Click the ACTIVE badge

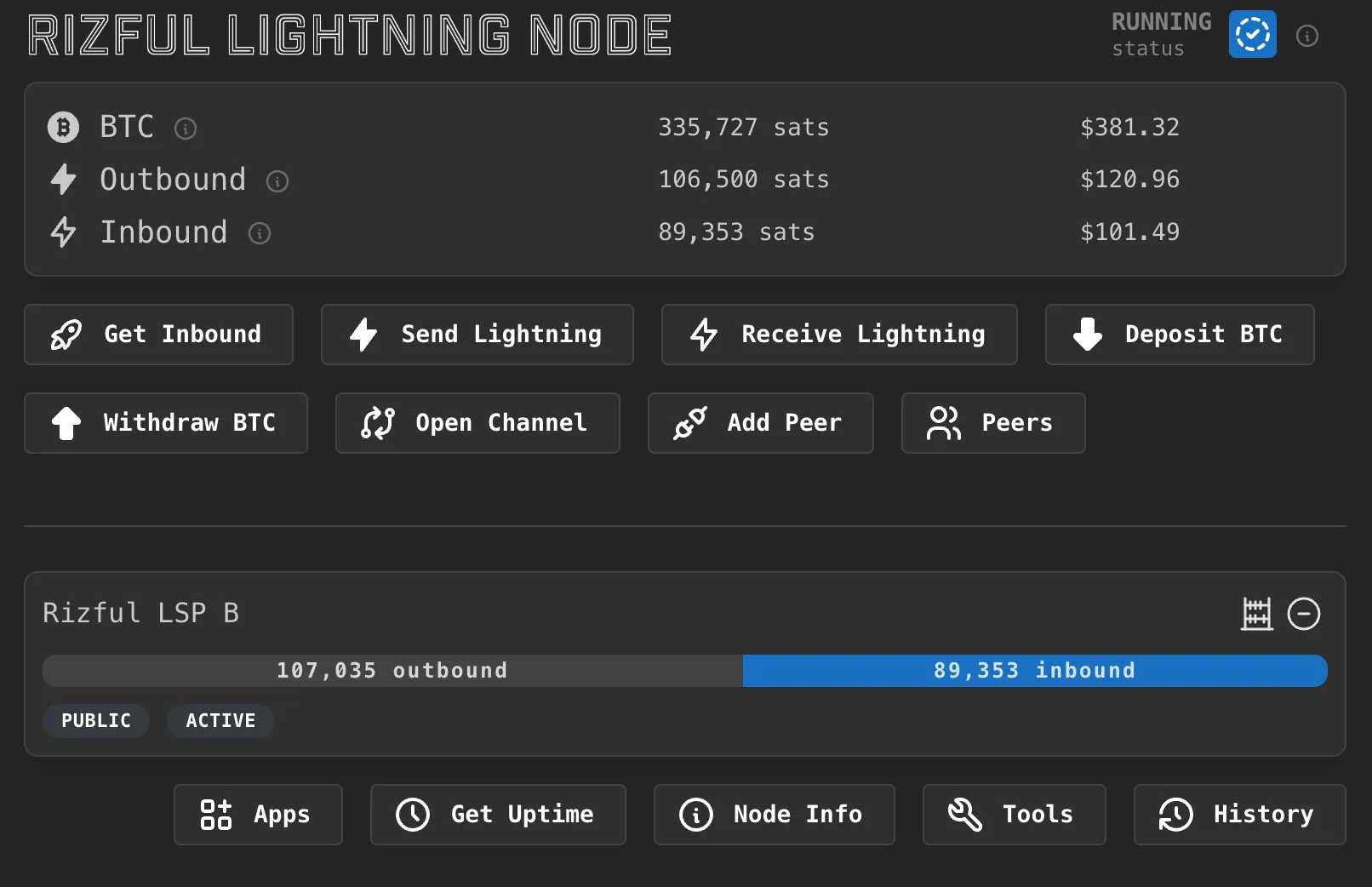tap(220, 721)
